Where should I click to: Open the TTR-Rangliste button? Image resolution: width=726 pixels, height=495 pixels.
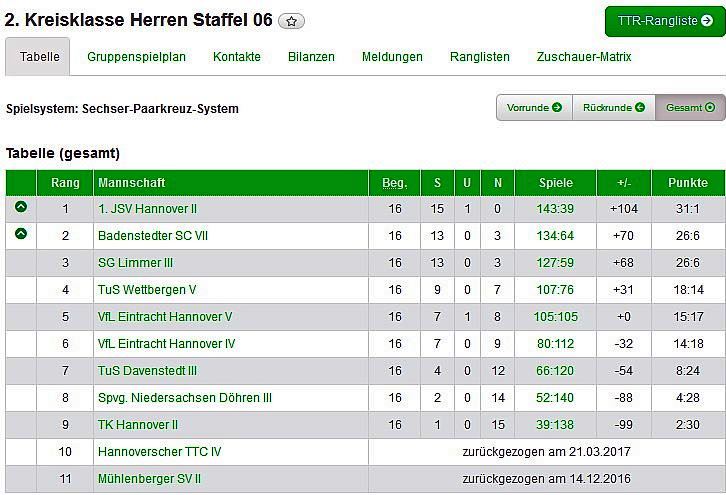tap(664, 21)
